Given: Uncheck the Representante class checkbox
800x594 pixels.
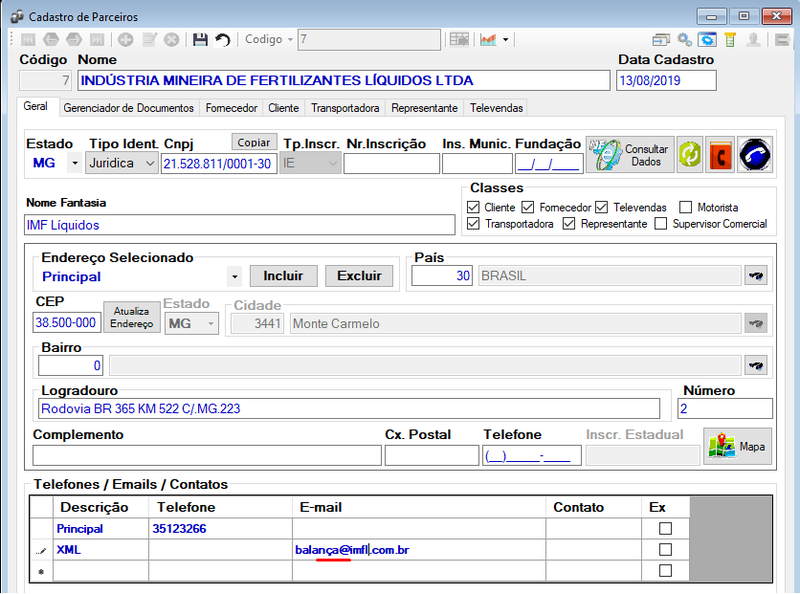Looking at the screenshot, I should (x=569, y=224).
